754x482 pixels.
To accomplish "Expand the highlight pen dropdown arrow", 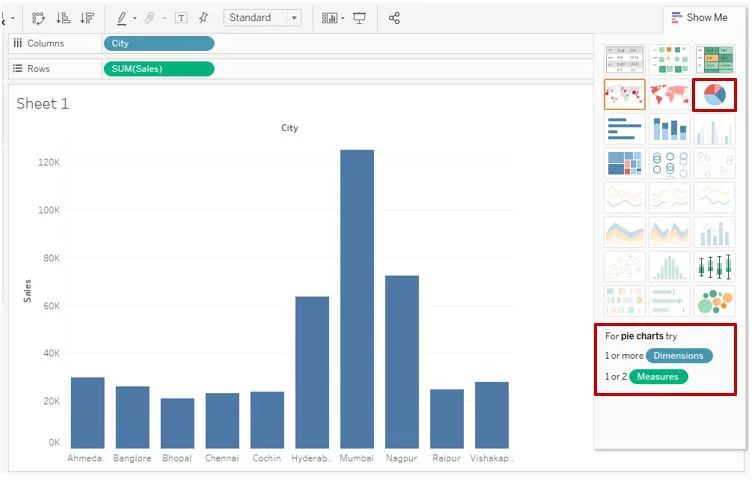I will click(x=135, y=19).
